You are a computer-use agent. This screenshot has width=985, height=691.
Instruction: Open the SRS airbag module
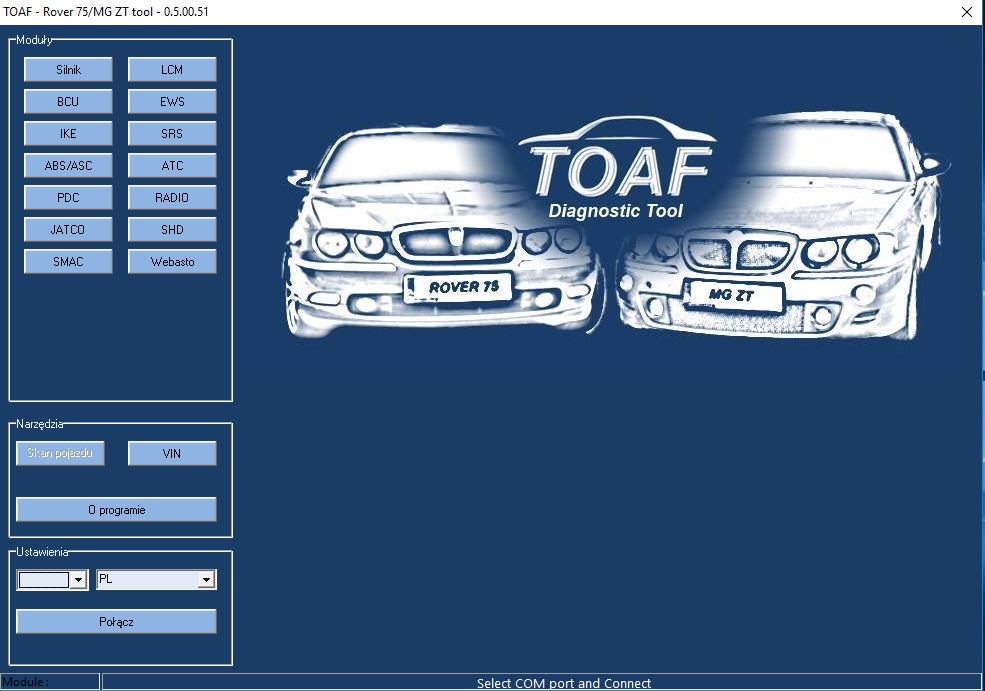tap(172, 134)
